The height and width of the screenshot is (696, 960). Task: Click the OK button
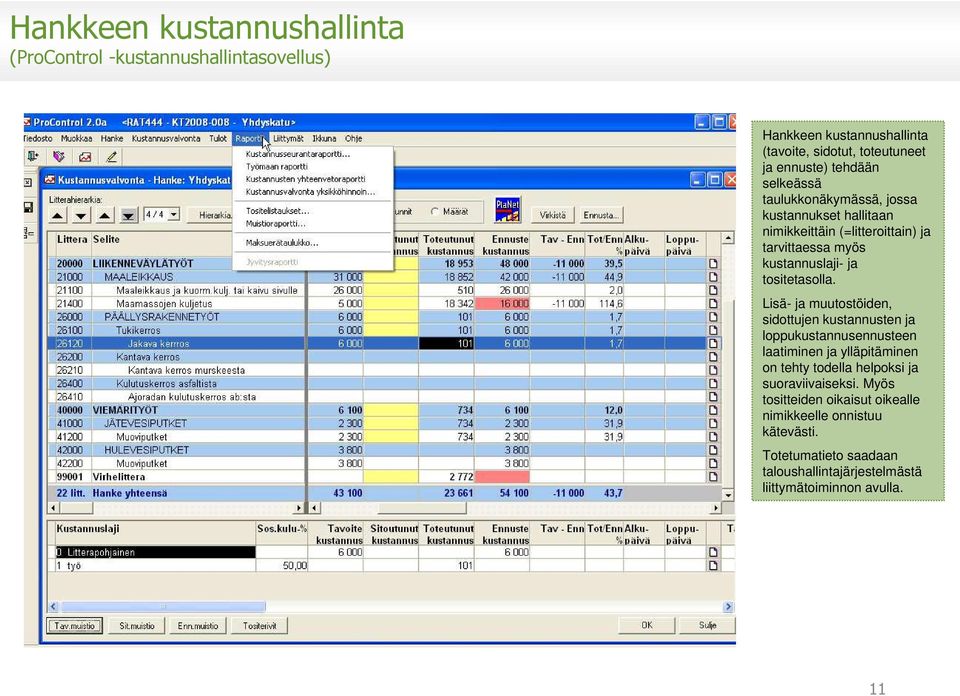(647, 625)
